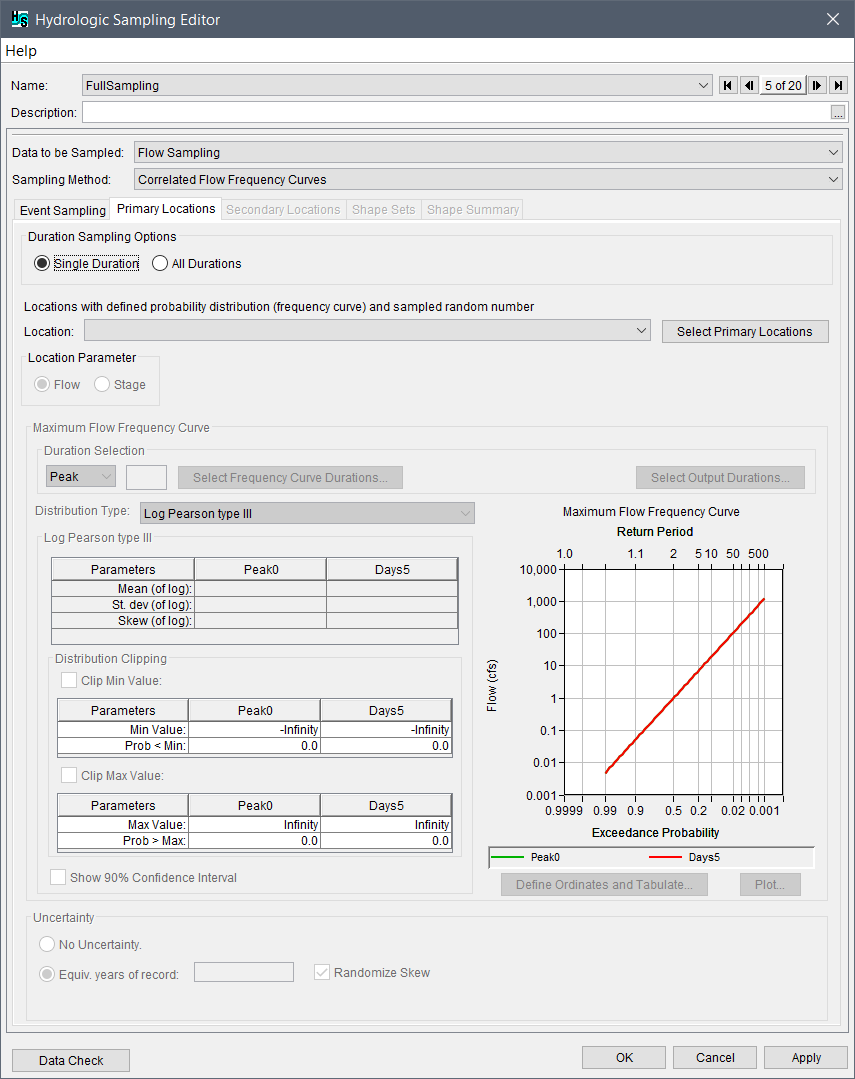Enable the Clip Min Value checkbox

coord(69,681)
